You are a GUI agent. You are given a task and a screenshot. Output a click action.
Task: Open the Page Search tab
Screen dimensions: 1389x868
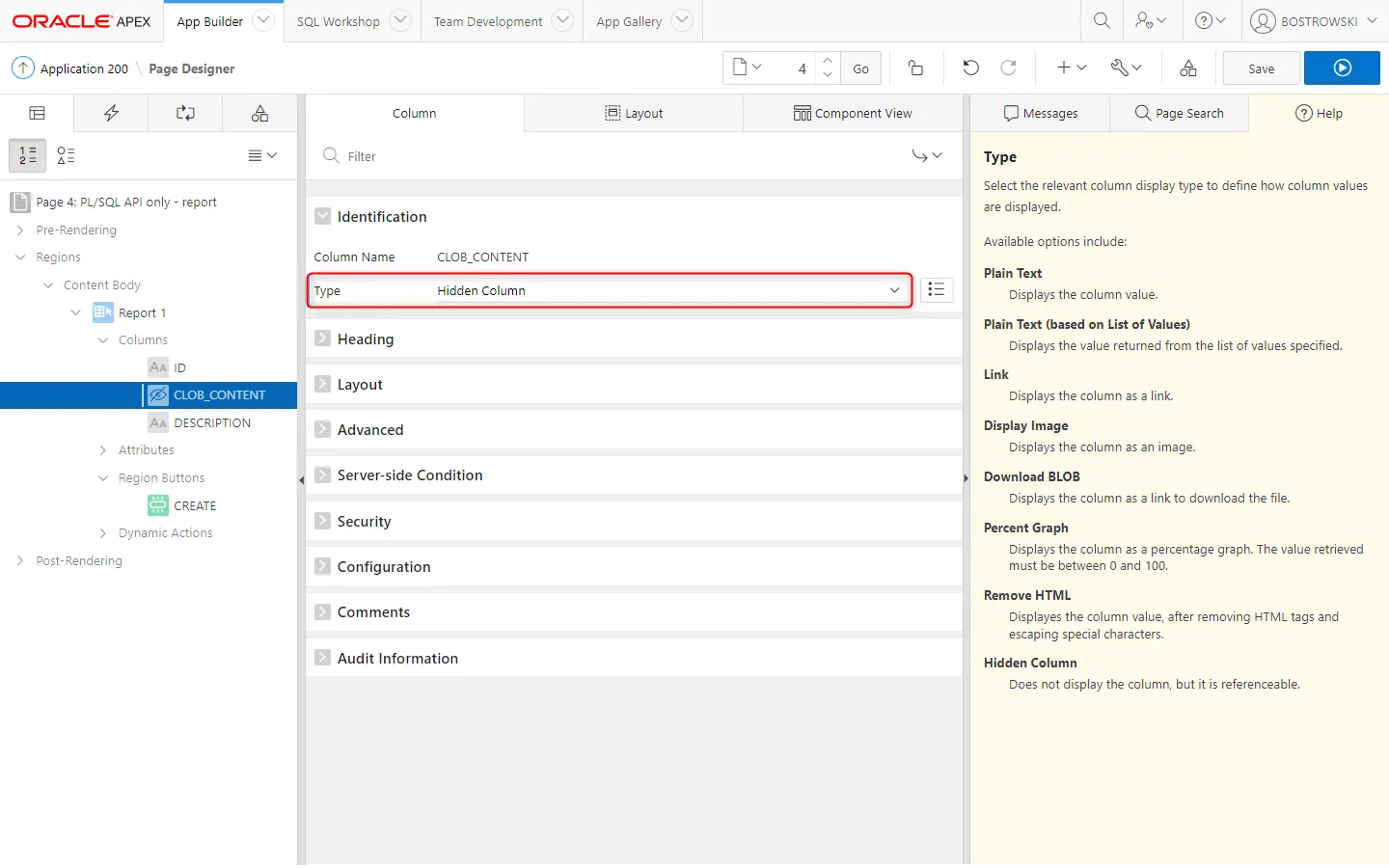pos(1179,113)
